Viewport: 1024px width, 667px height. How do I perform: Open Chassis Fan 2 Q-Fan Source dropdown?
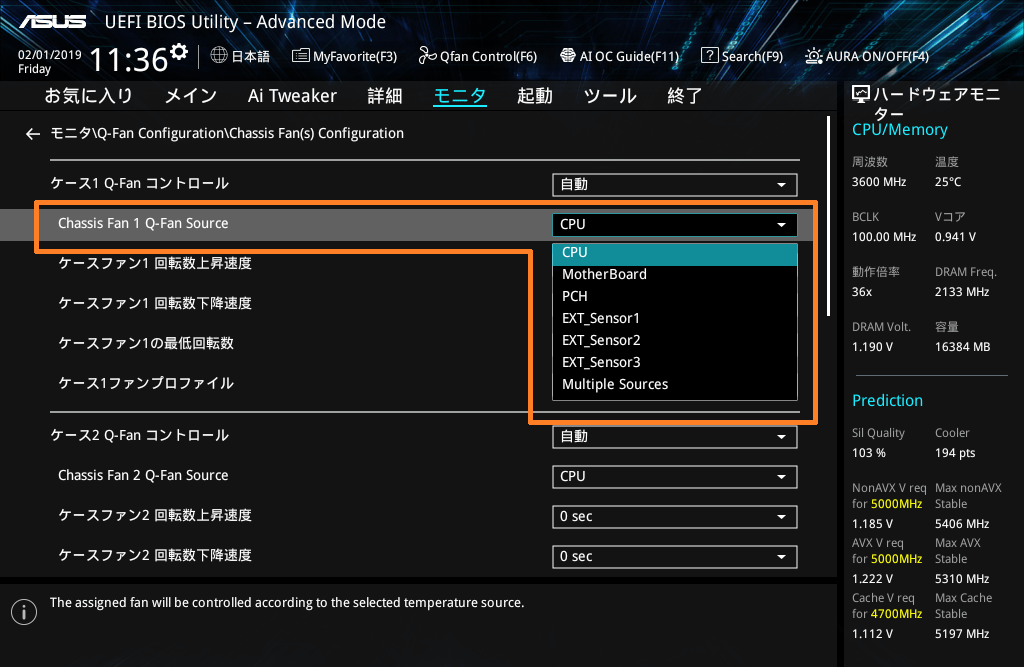tap(675, 477)
